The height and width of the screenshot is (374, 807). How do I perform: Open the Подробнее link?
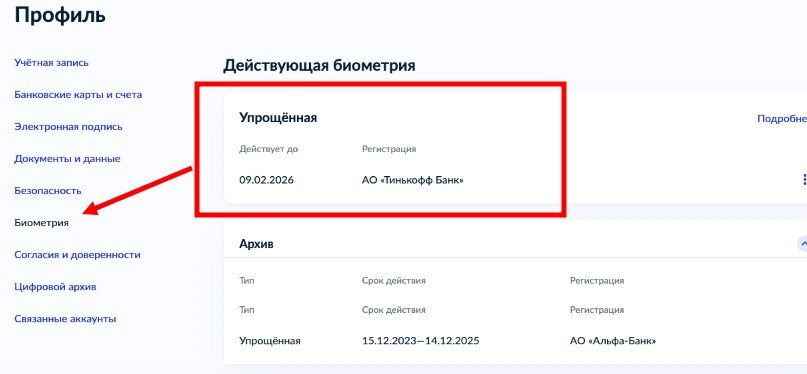[x=782, y=118]
